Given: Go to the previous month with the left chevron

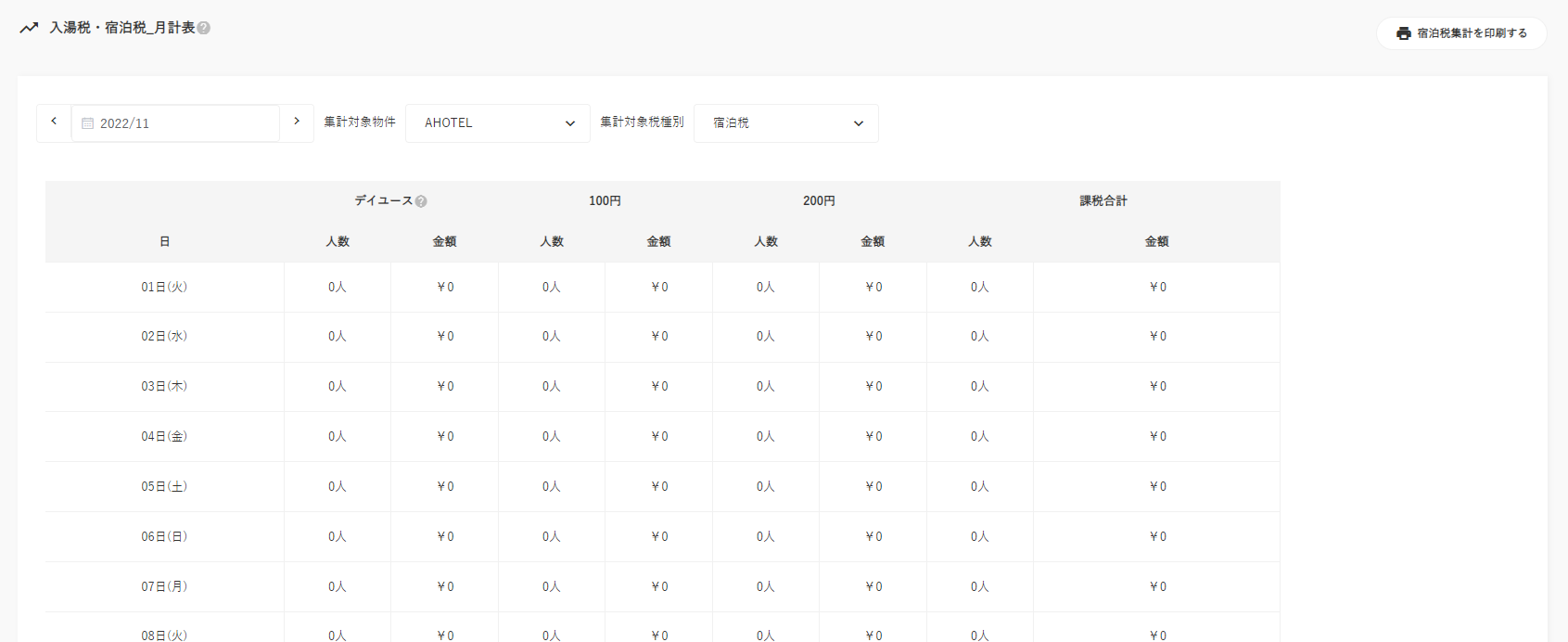Looking at the screenshot, I should point(54,122).
